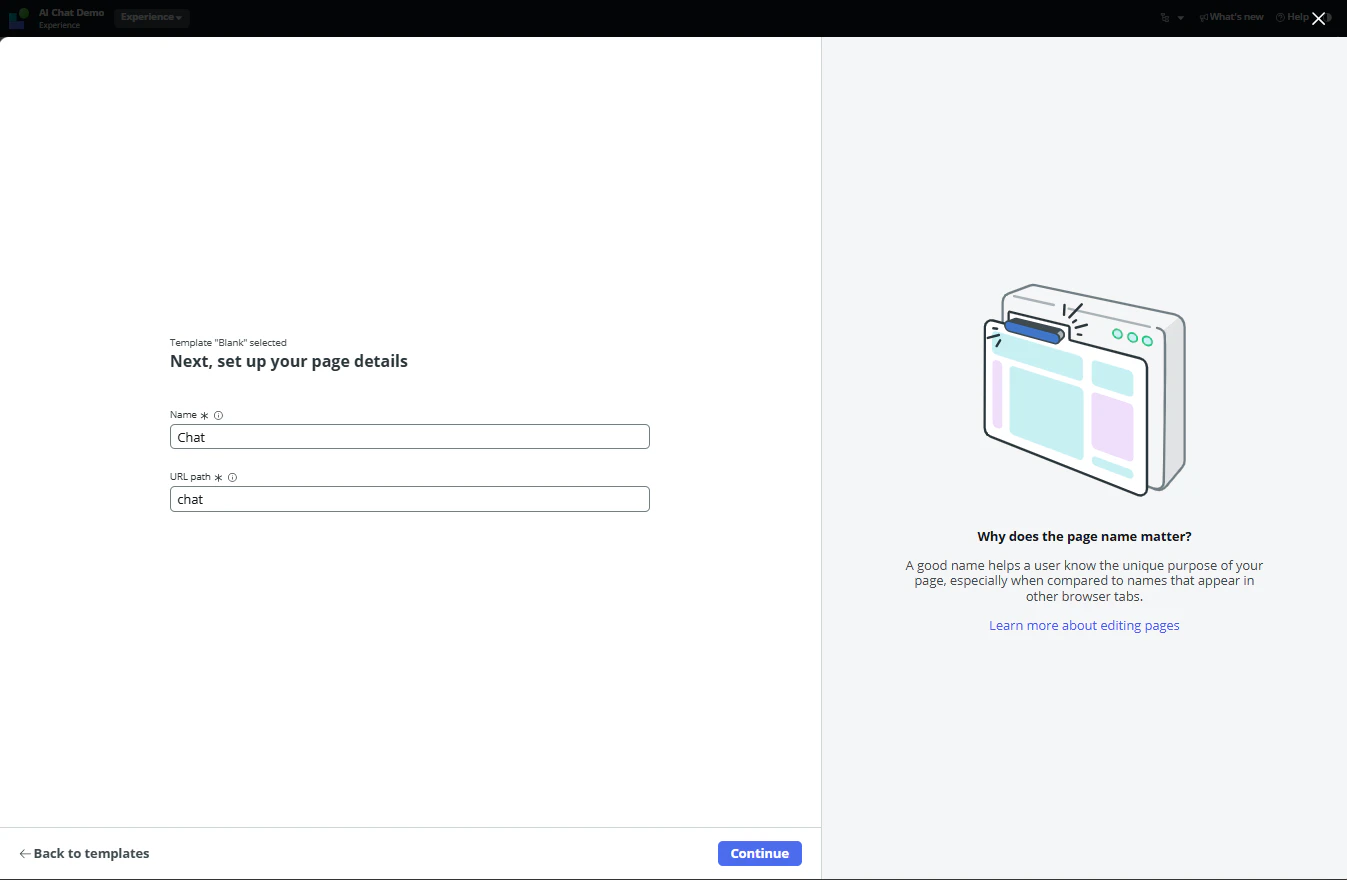The image size is (1347, 880).
Task: Open Learn more about editing pages link
Action: coord(1084,625)
